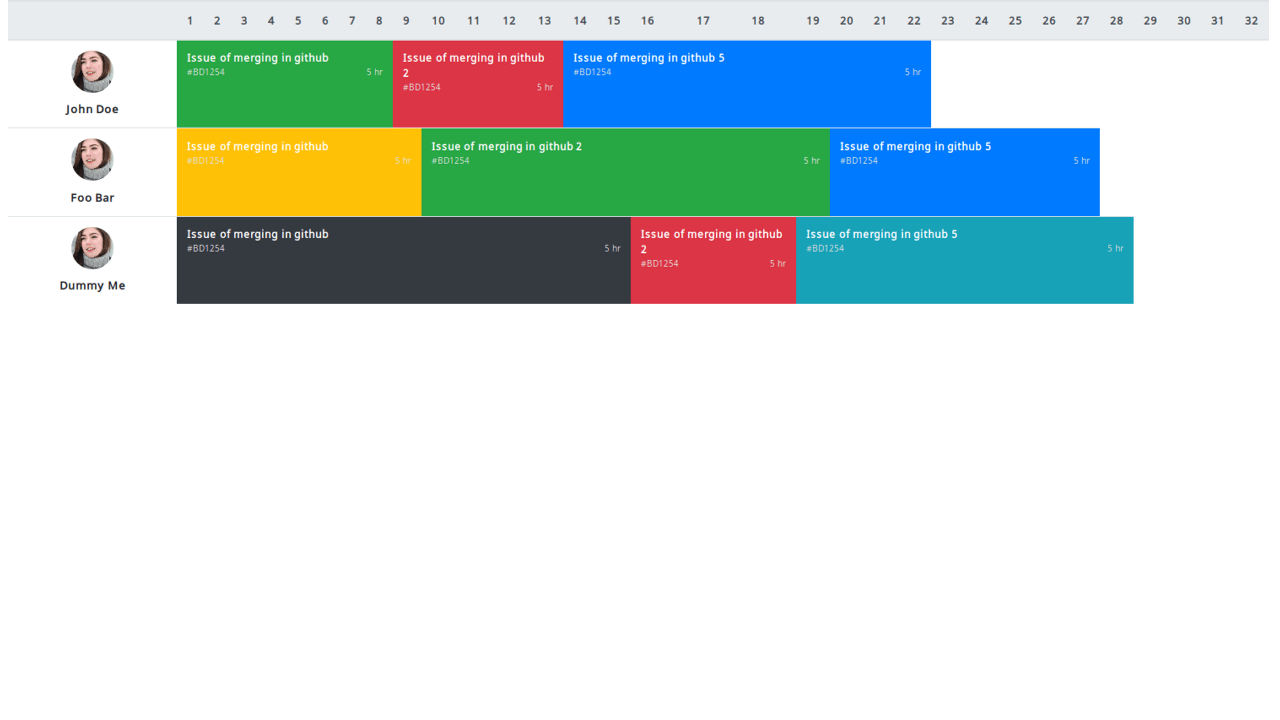Open the red 'Issue of merging in github 2' task in John Doe's row

tap(478, 83)
